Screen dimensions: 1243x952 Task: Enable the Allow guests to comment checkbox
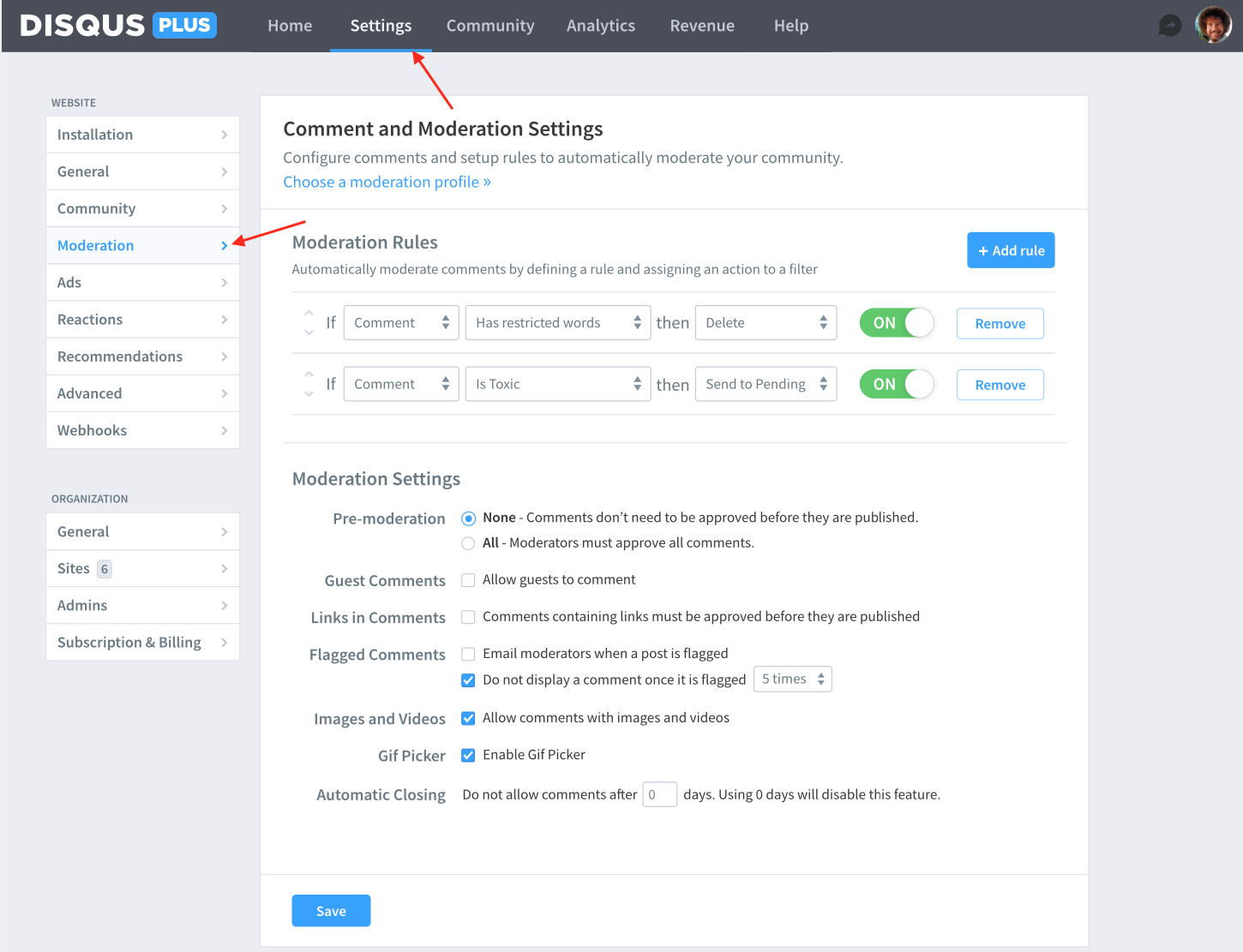coord(468,579)
